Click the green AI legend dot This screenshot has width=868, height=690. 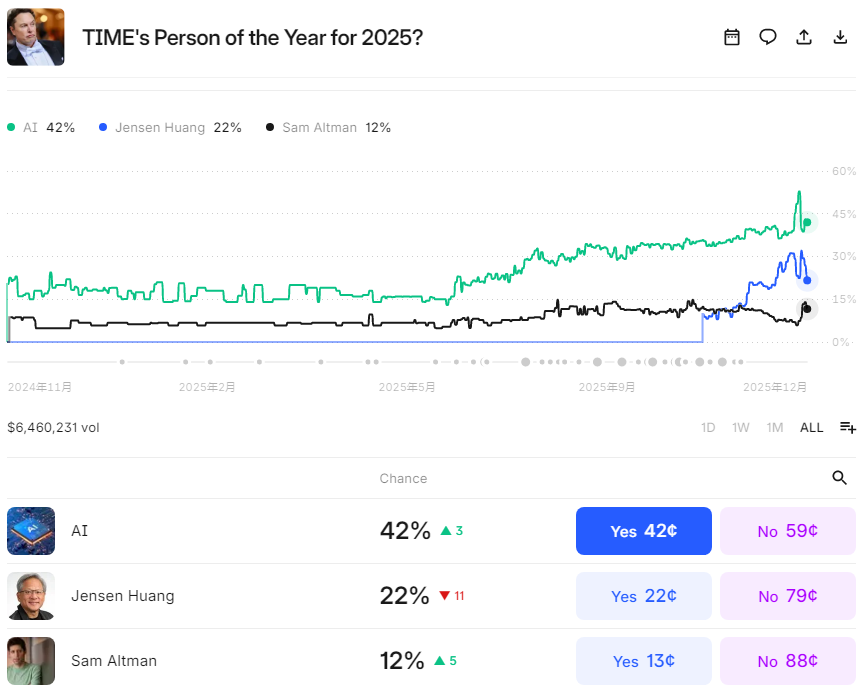[x=11, y=128]
